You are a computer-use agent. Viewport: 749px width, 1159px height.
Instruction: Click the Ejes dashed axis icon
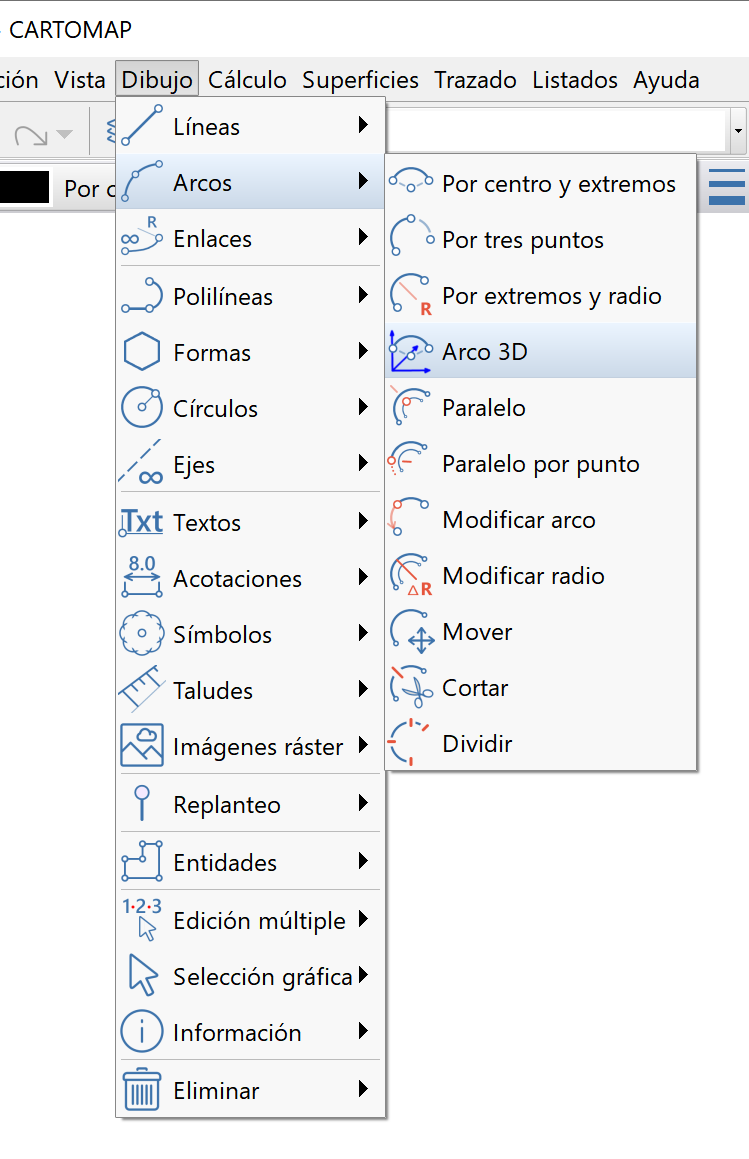pyautogui.click(x=142, y=463)
